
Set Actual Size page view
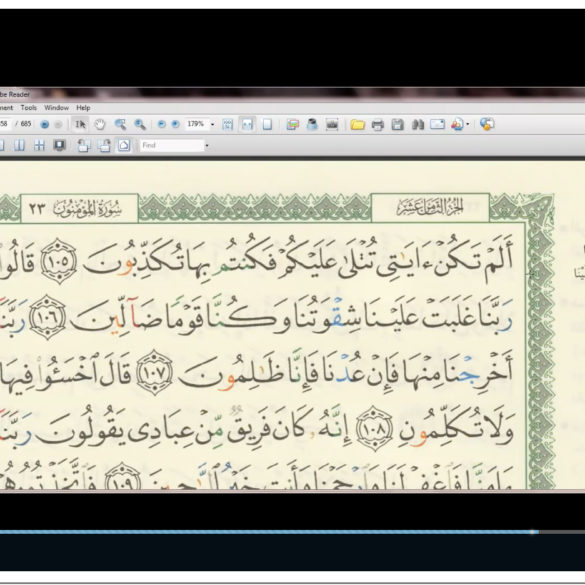(x=227, y=124)
